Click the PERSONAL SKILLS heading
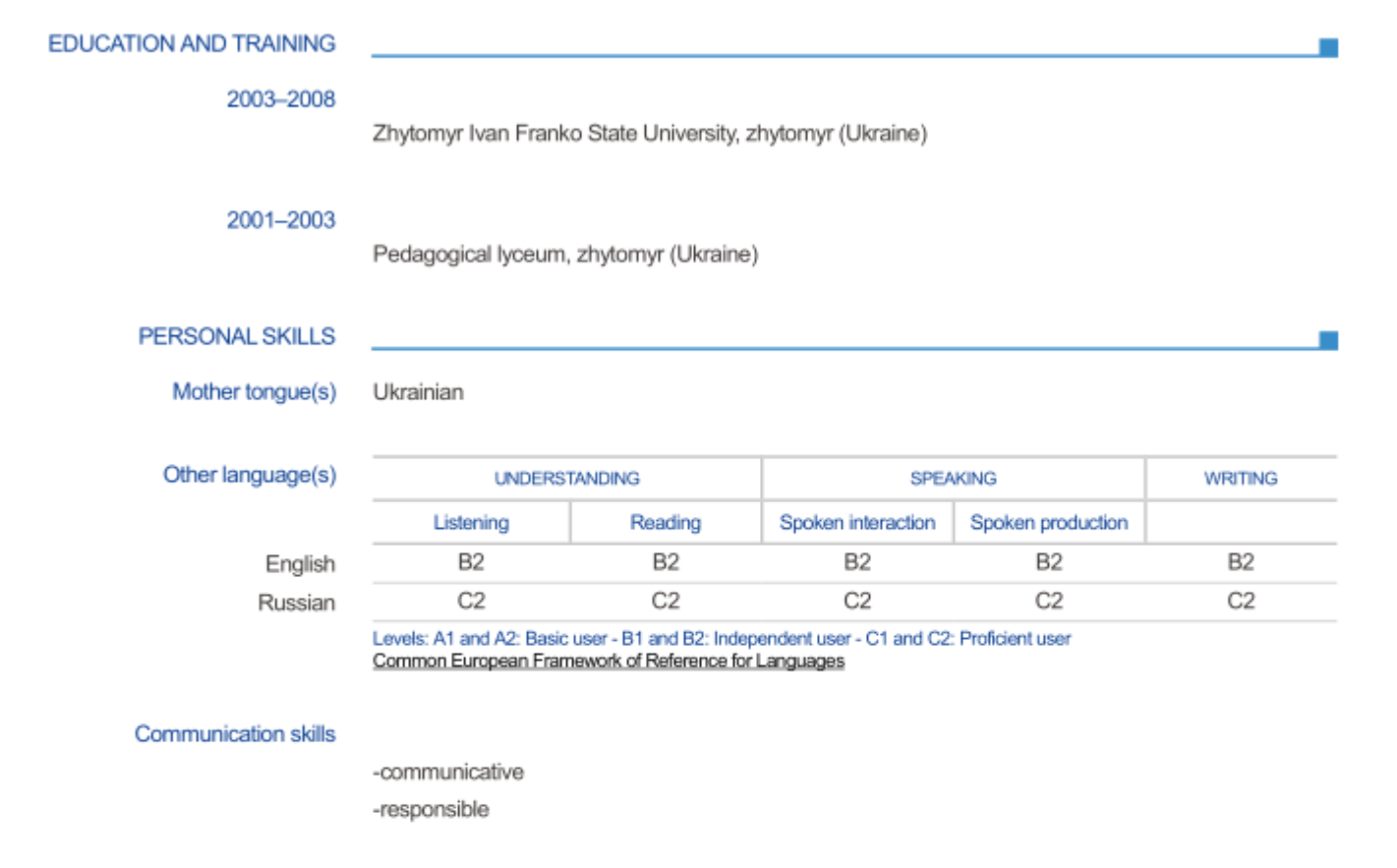 point(236,336)
